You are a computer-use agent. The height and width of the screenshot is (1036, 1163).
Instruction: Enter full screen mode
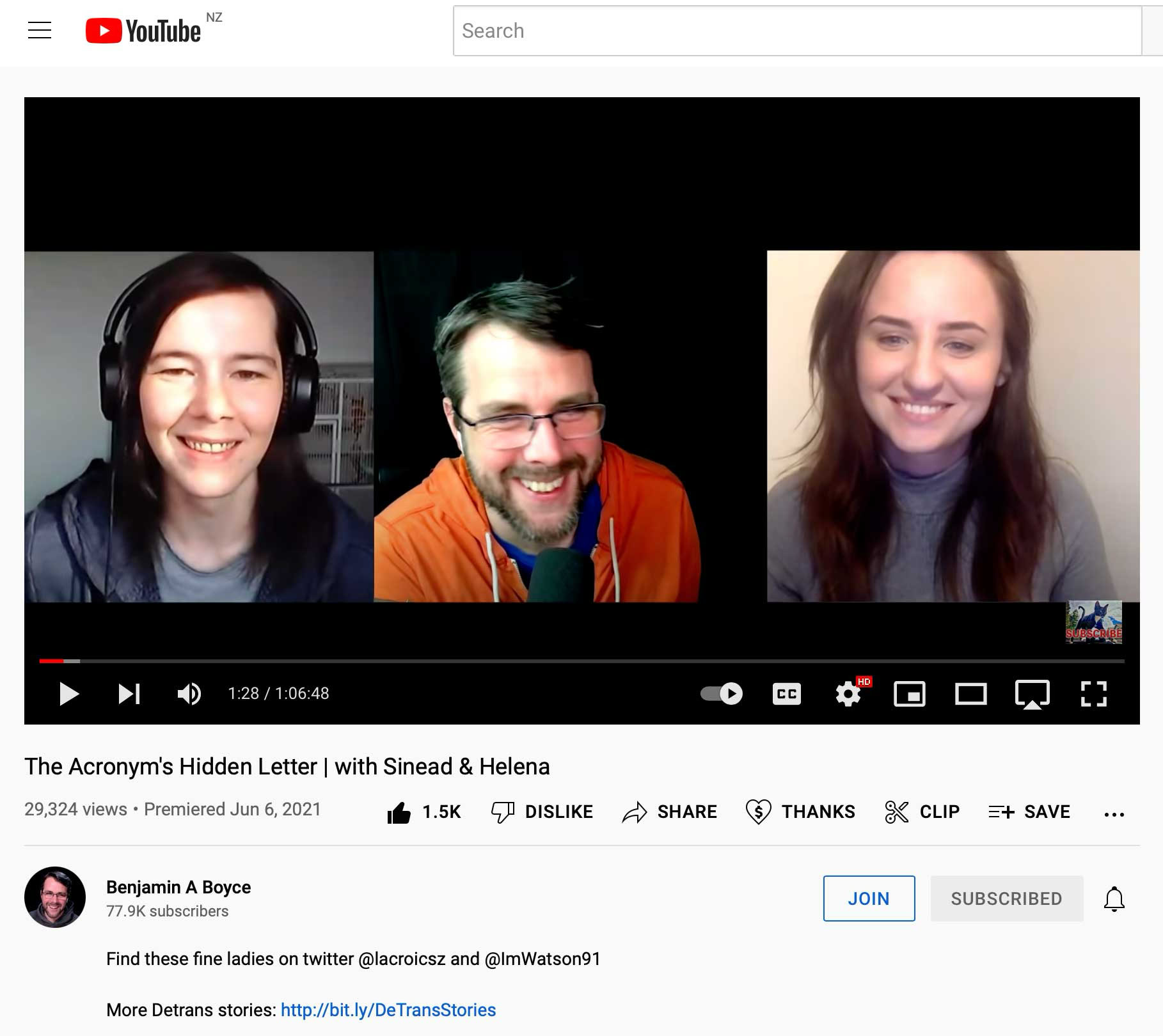coord(1093,694)
